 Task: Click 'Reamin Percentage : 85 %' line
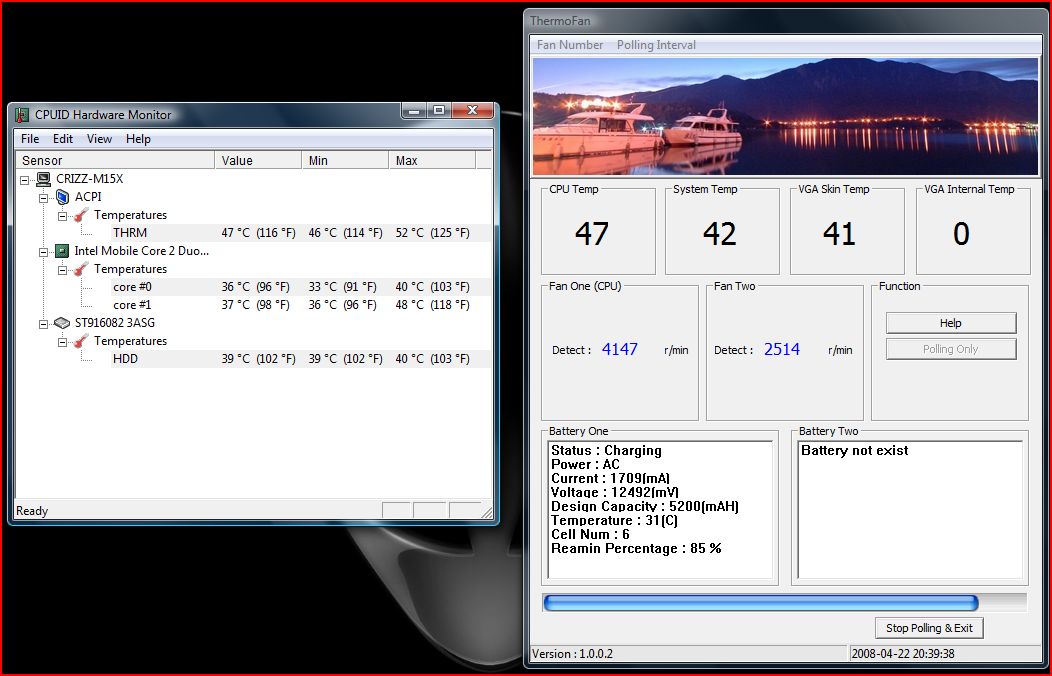[636, 549]
